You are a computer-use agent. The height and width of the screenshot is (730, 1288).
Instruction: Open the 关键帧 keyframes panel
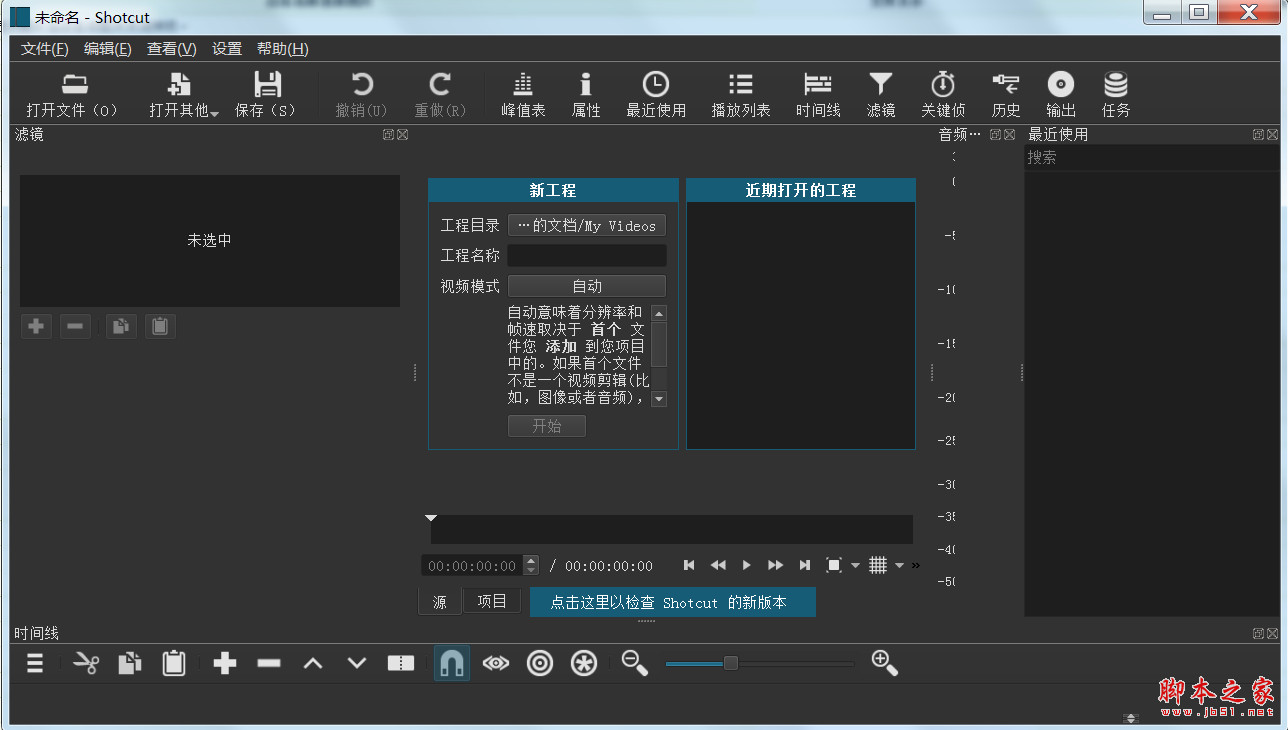(x=942, y=93)
